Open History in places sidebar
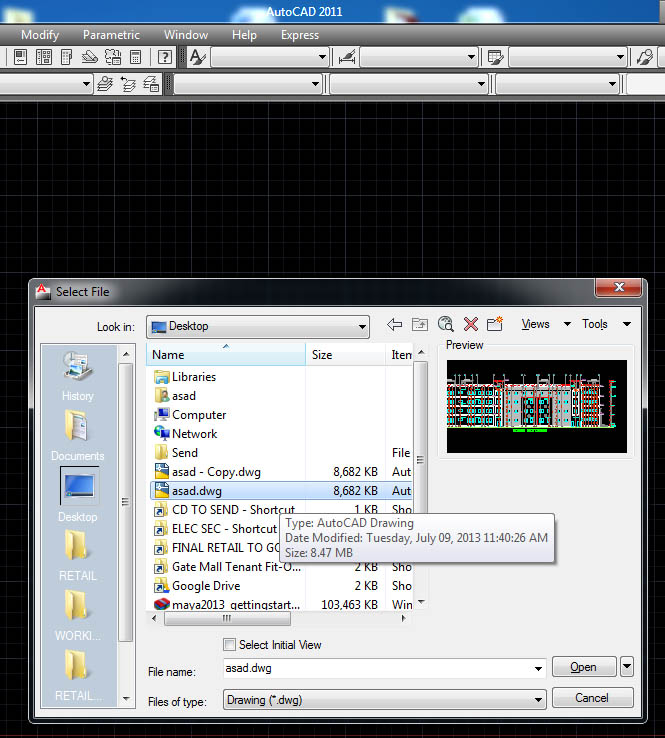This screenshot has width=665, height=738. (x=78, y=376)
